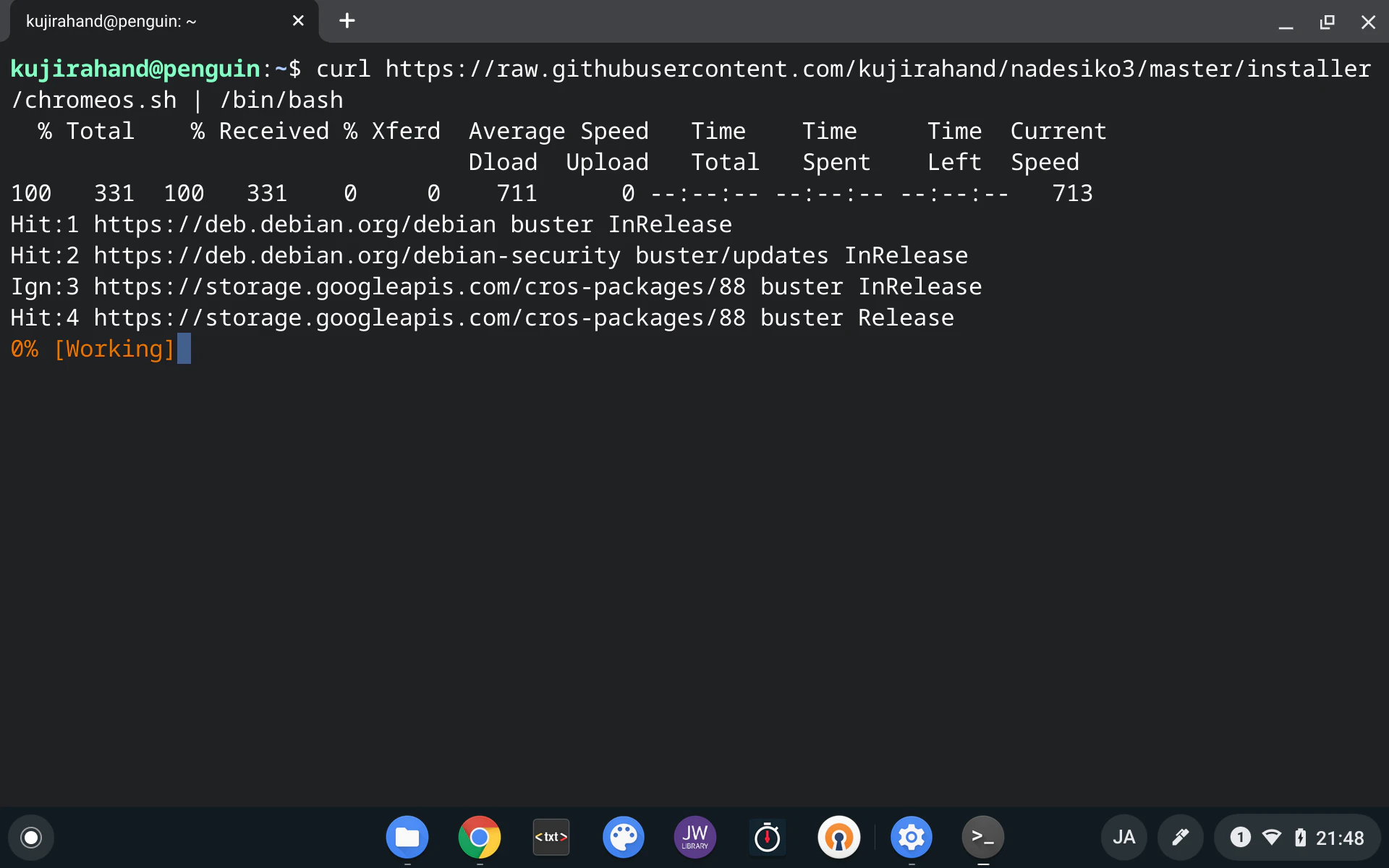Screen dimensions: 1389x868
Task: Open the stopwatch timer app
Action: 767,837
